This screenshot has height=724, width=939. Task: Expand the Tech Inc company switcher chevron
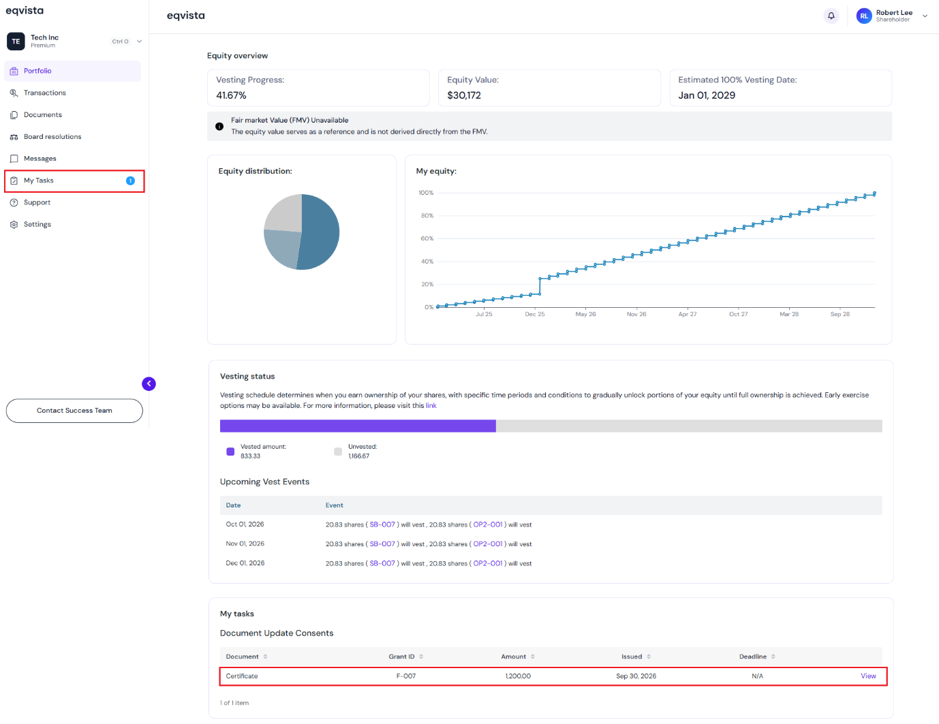coord(139,41)
